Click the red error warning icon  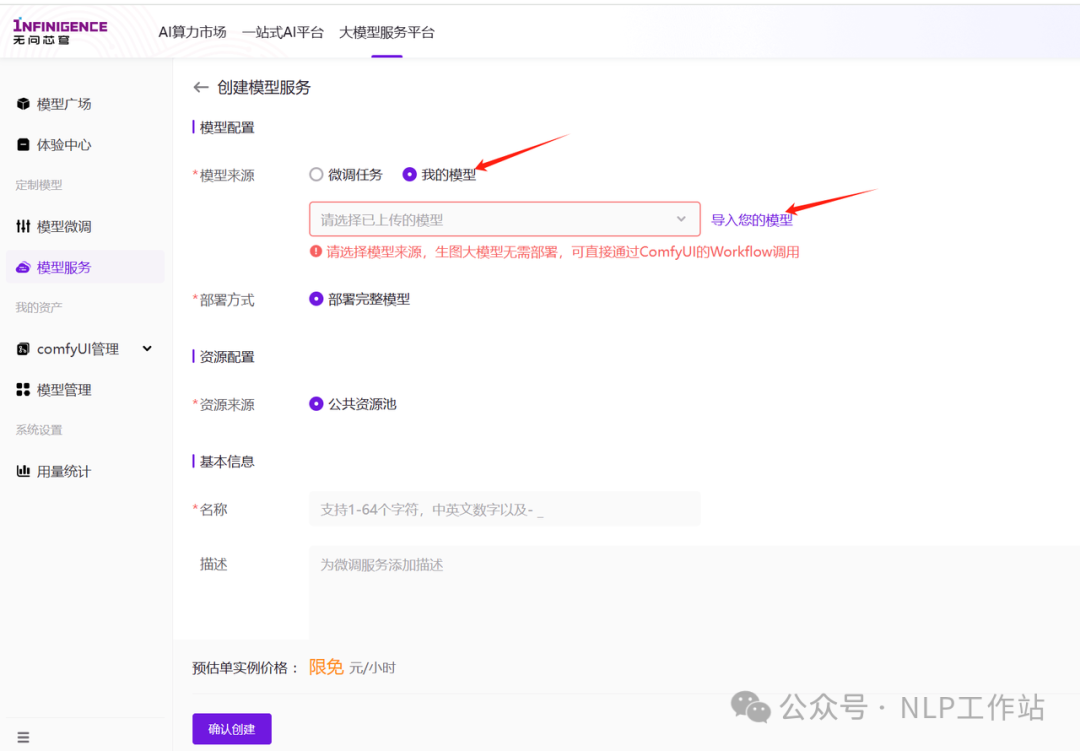[315, 251]
